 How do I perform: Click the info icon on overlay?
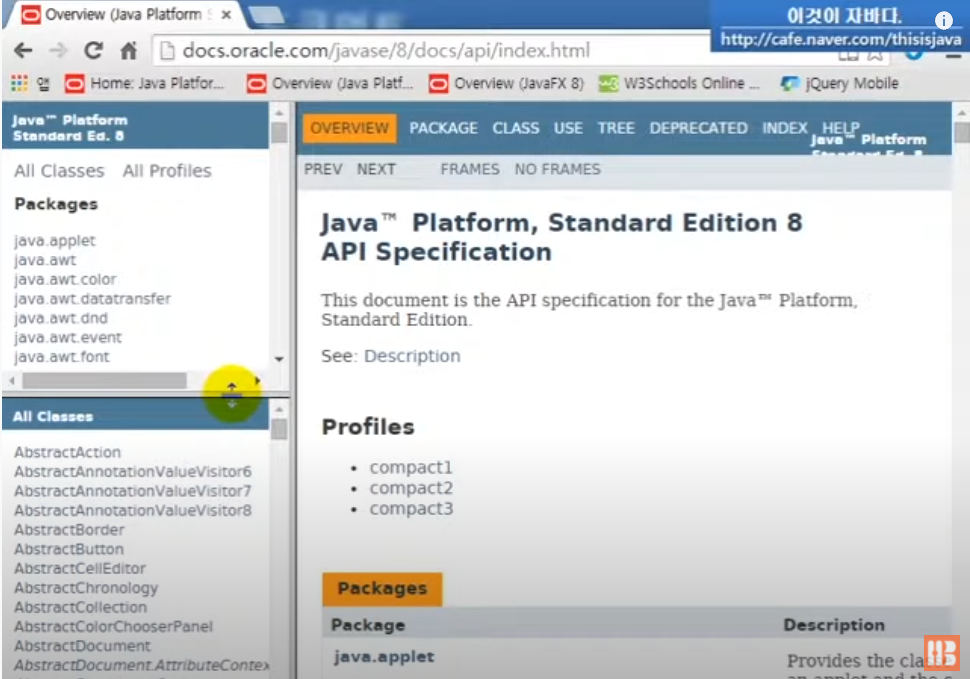tap(943, 20)
